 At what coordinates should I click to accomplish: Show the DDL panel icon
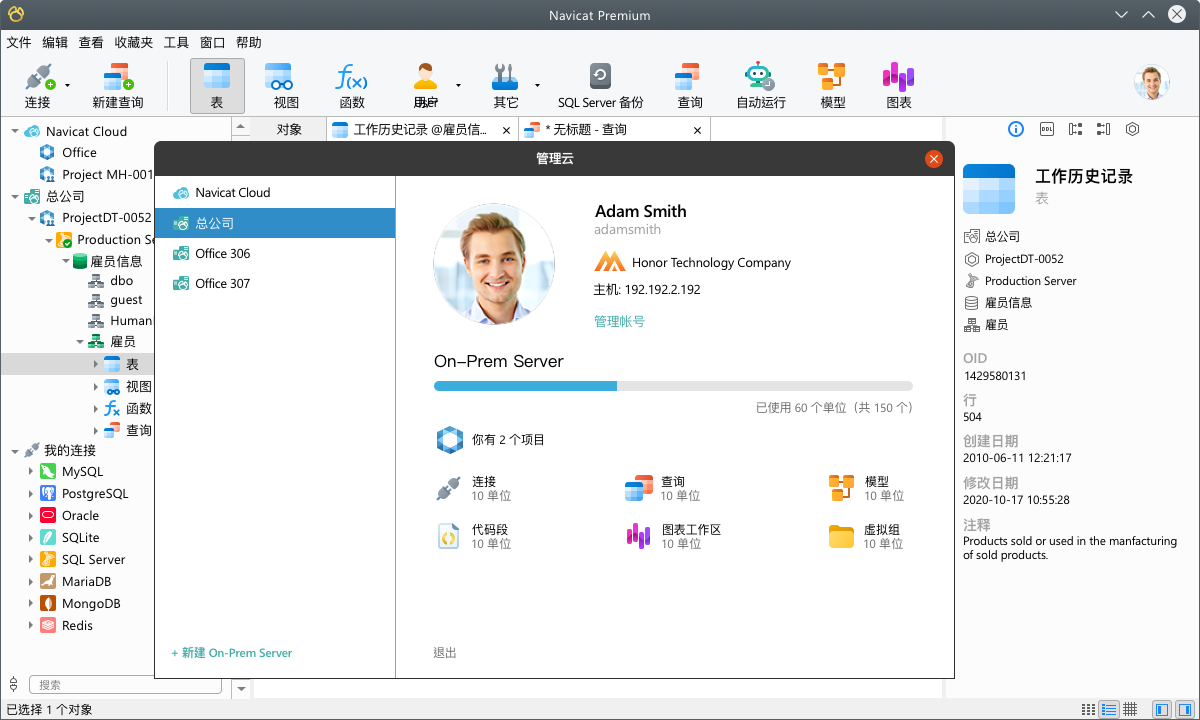coord(1047,129)
